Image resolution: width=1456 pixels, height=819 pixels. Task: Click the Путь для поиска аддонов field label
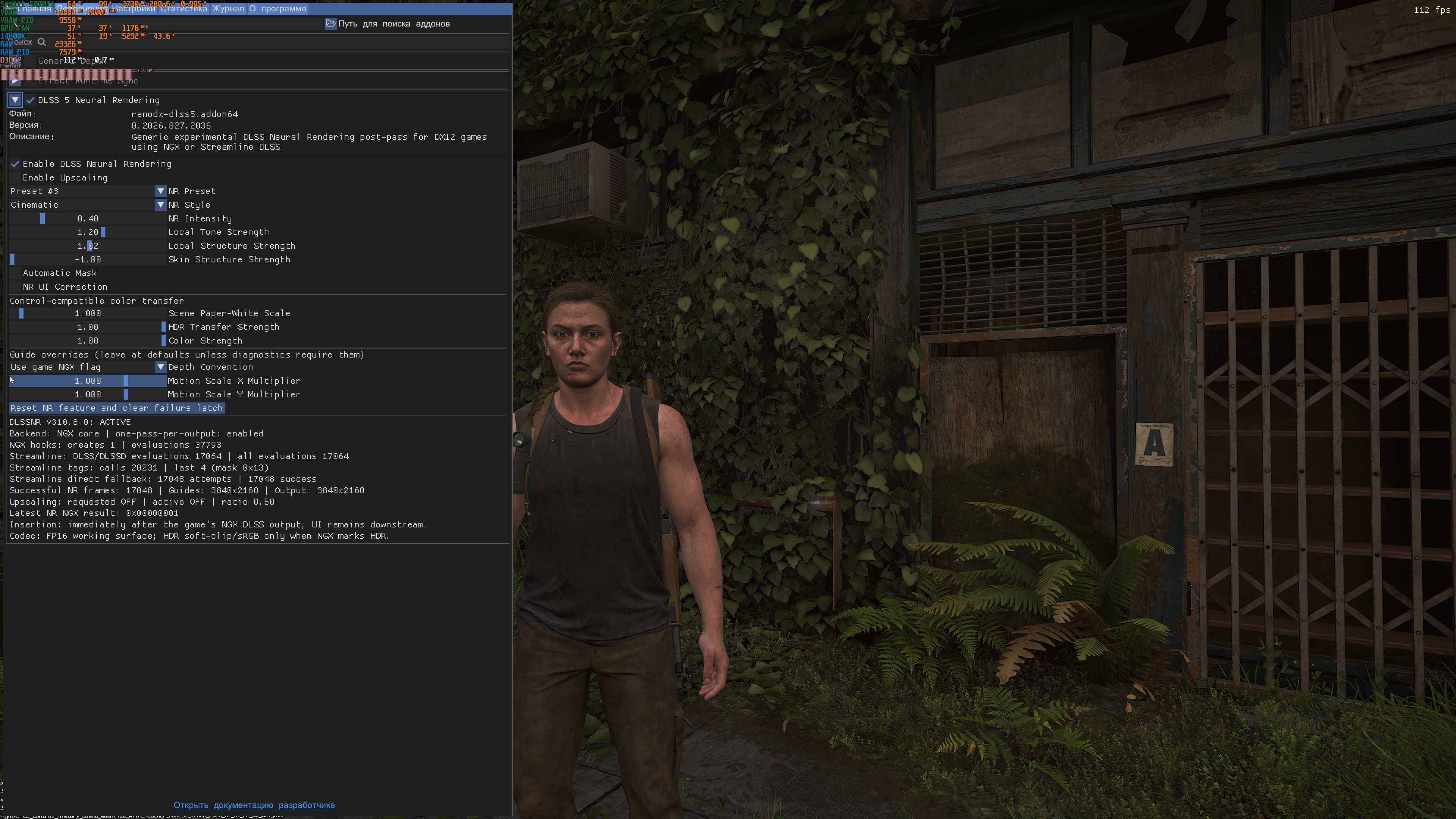pos(394,24)
